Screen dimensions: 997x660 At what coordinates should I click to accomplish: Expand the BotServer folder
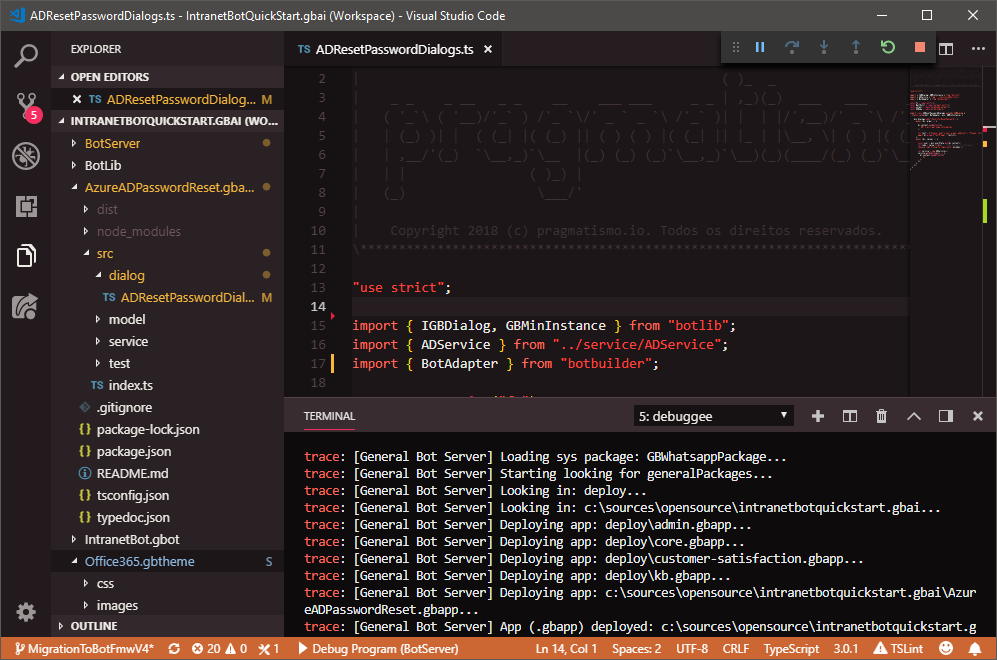[112, 143]
